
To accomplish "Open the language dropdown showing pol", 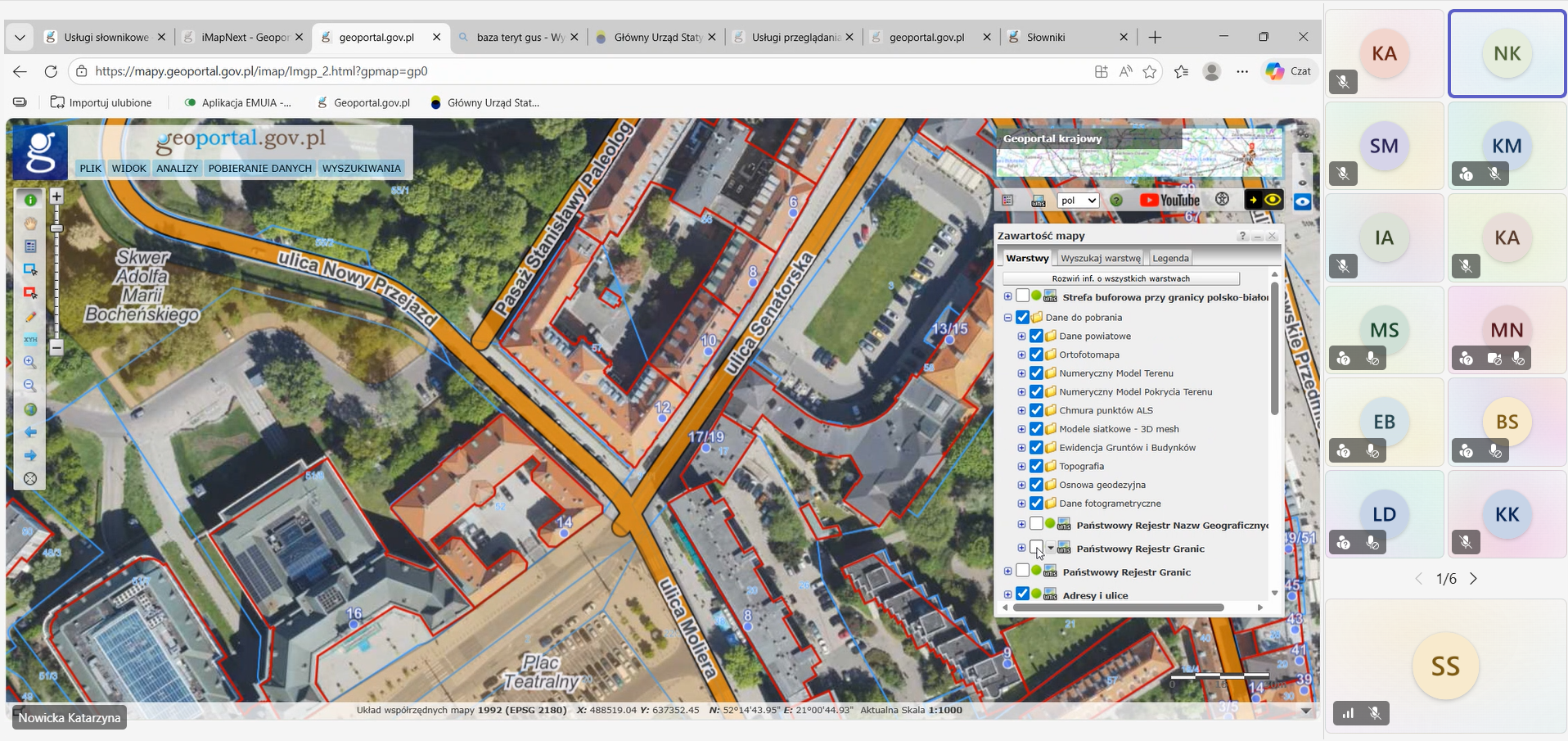I will [1078, 201].
